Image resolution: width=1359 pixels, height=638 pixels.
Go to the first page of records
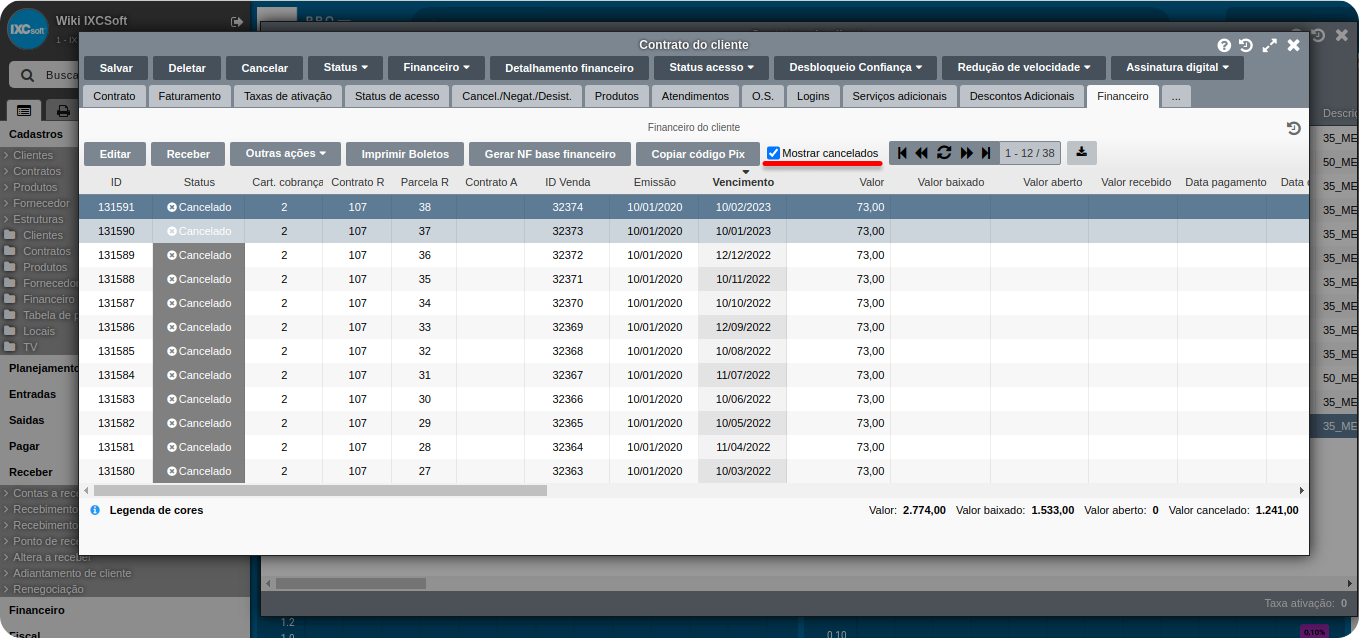902,153
